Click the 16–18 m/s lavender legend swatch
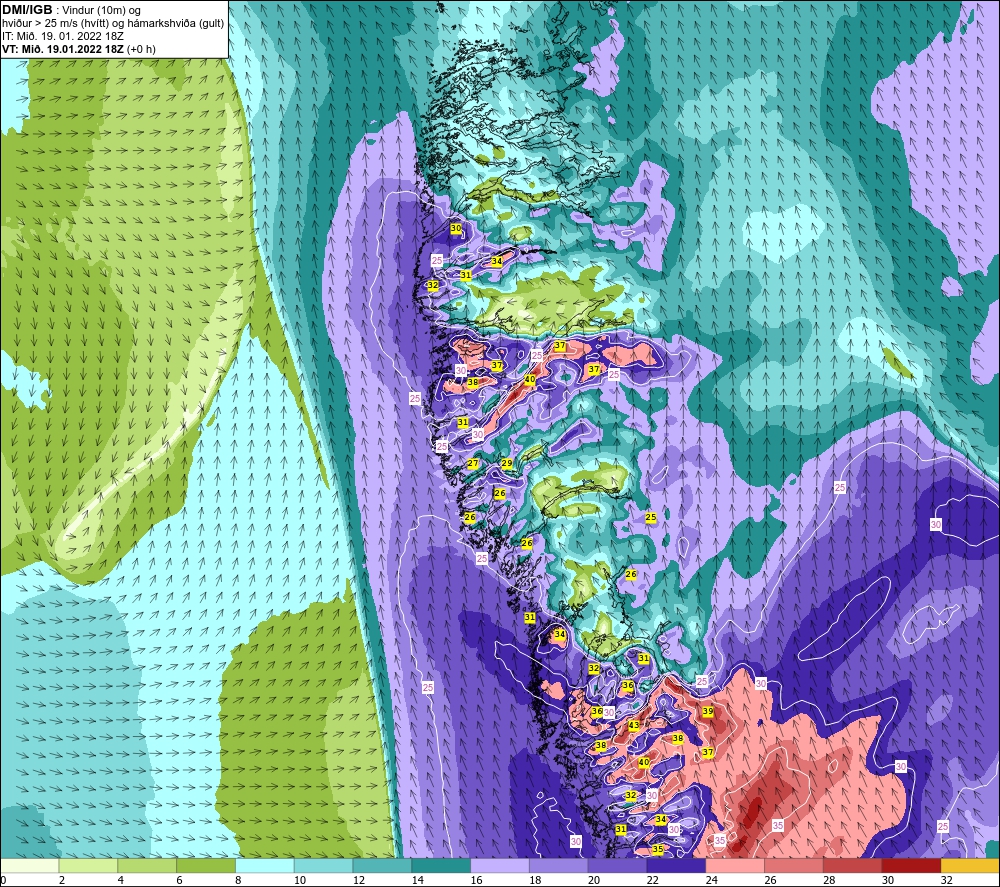1000x887 pixels. coord(500,865)
